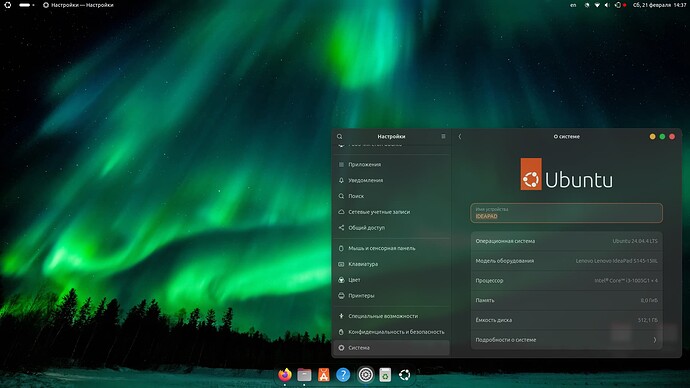Screen dimensions: 690x388
Task: Open Files manager from the dock
Action: click(304, 375)
